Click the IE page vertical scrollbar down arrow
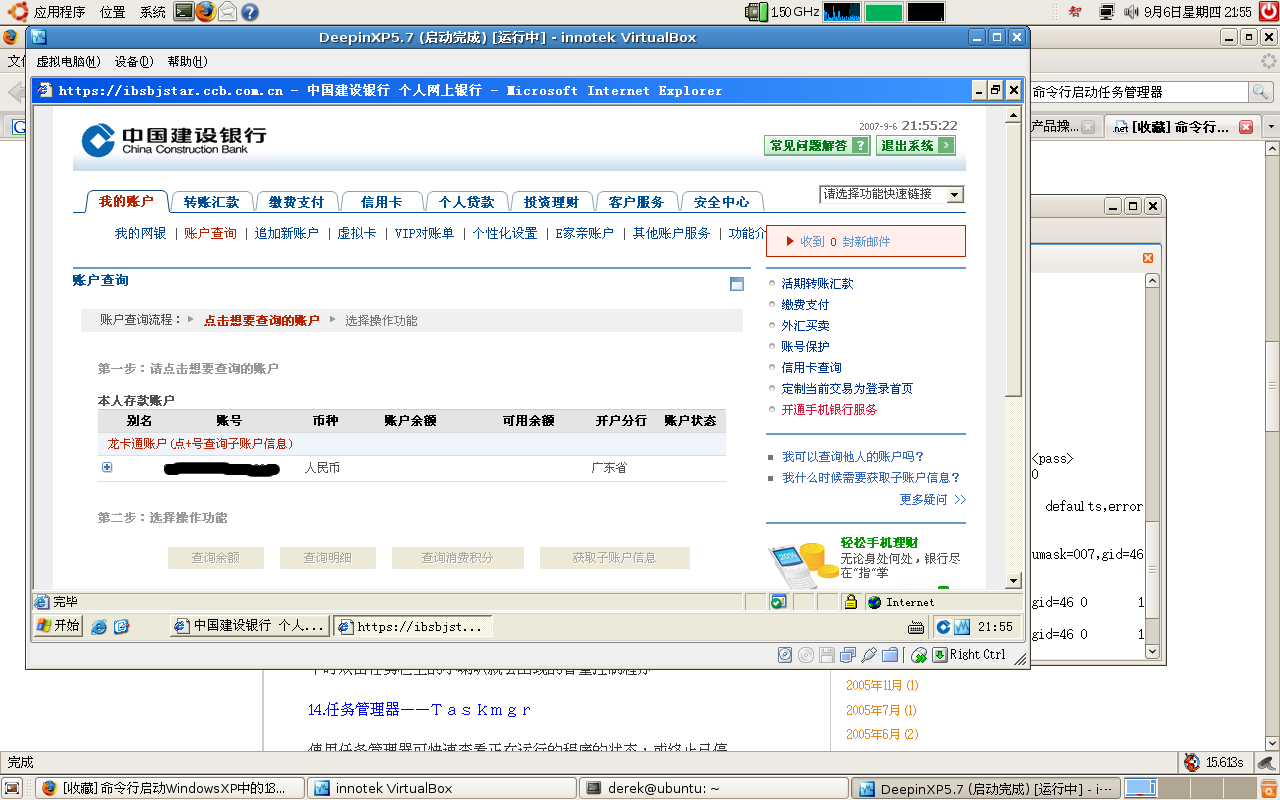1280x800 pixels. click(x=1013, y=581)
